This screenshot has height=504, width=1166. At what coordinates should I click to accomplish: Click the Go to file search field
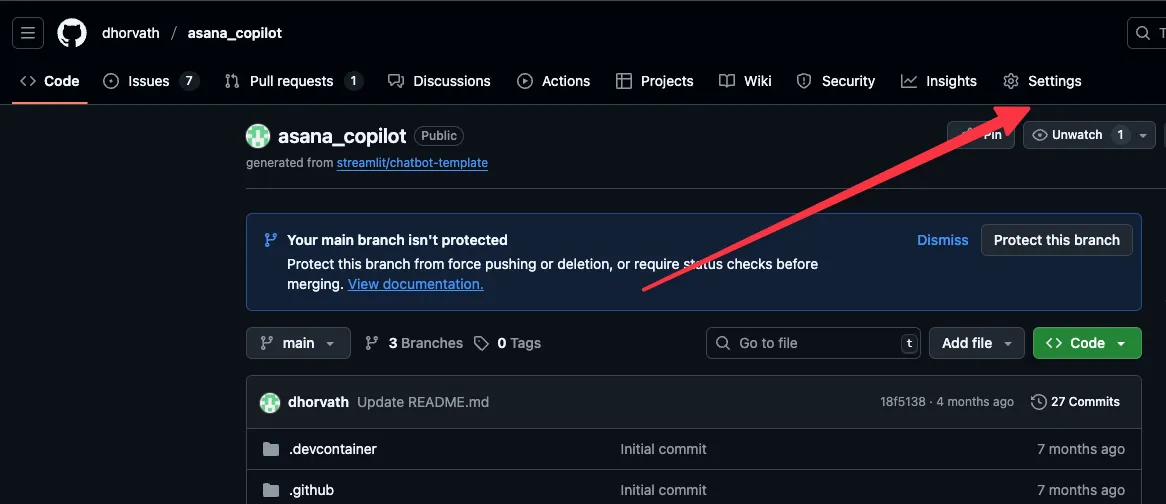[x=813, y=343]
